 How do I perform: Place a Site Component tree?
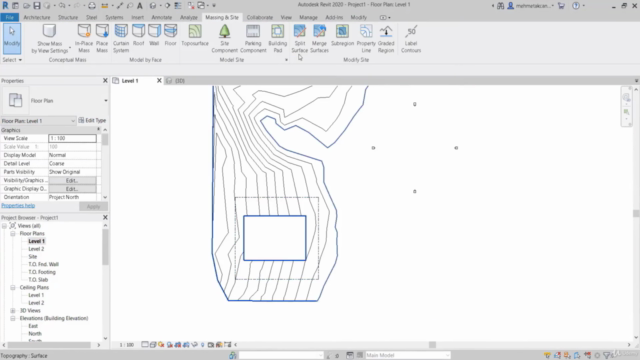coord(224,39)
